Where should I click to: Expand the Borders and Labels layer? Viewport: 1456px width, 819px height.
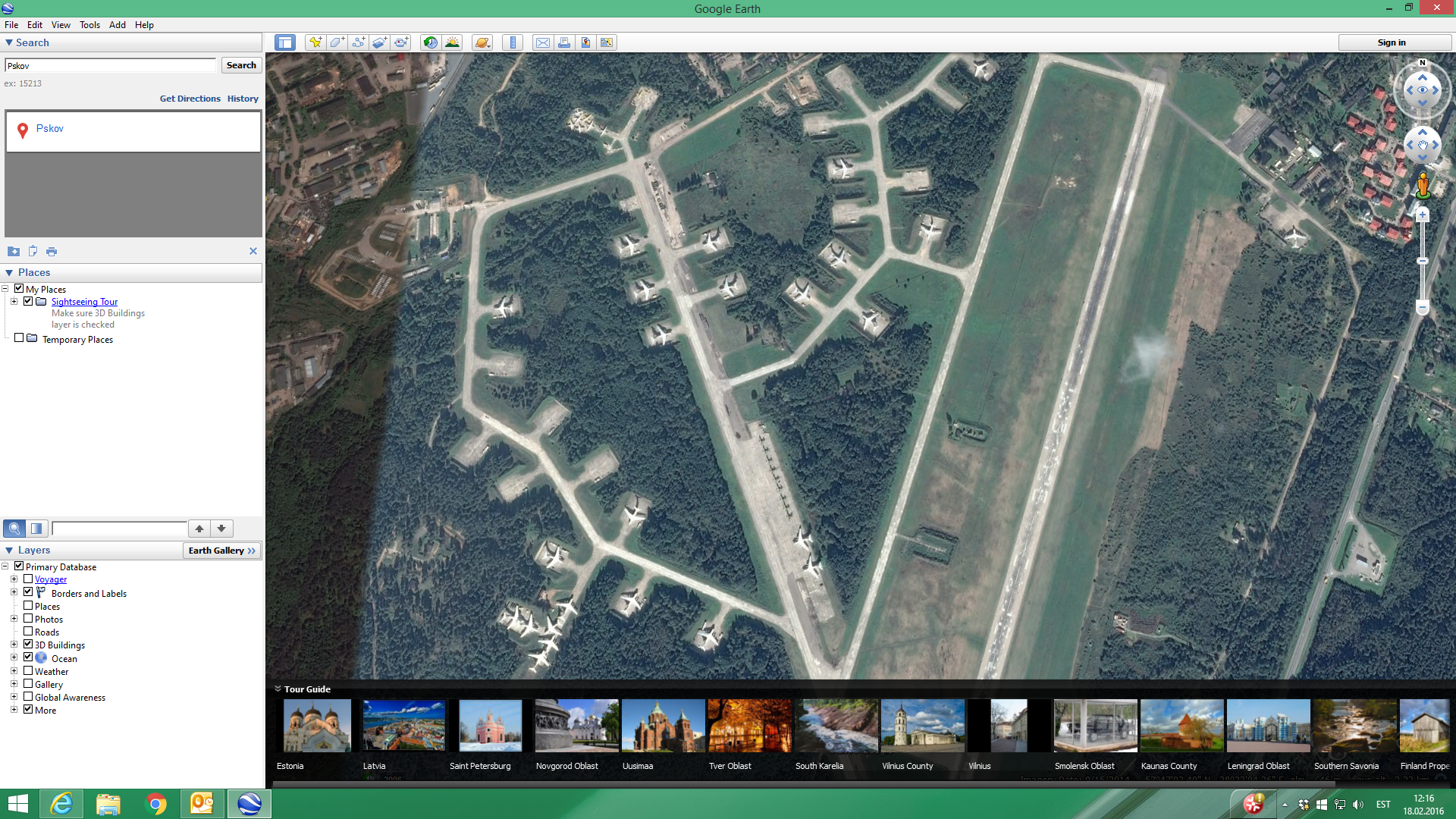pos(14,592)
